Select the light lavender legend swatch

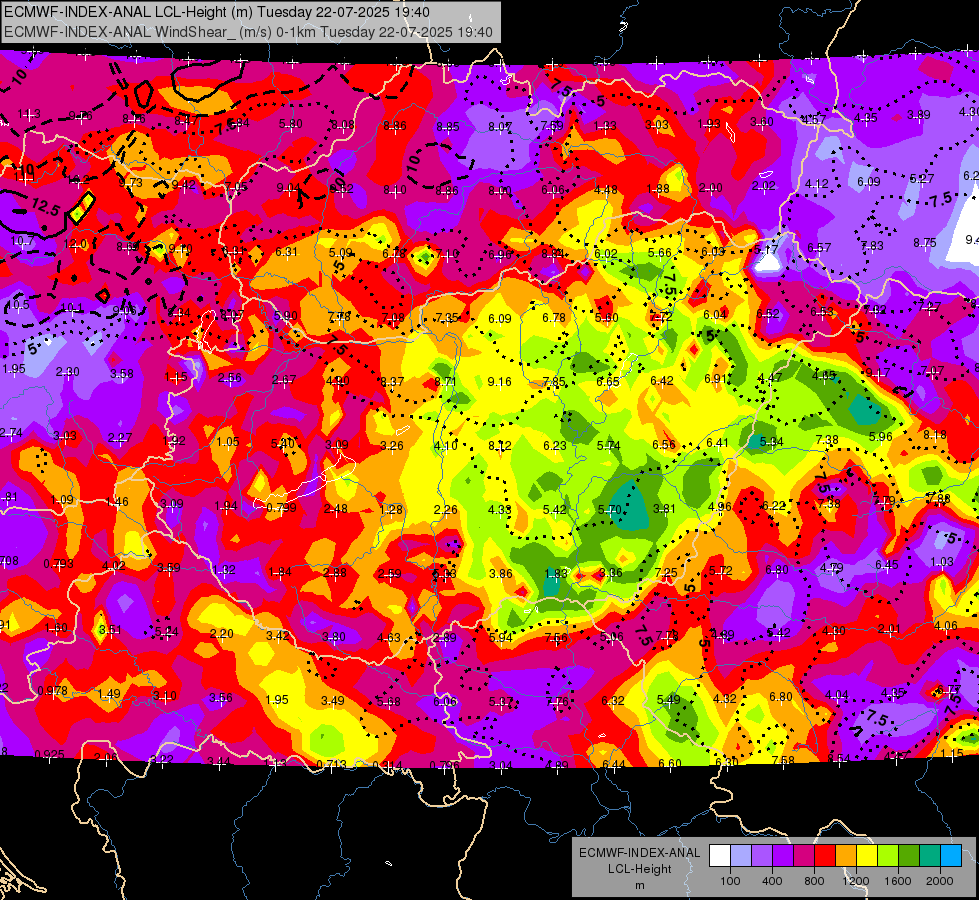[x=741, y=856]
